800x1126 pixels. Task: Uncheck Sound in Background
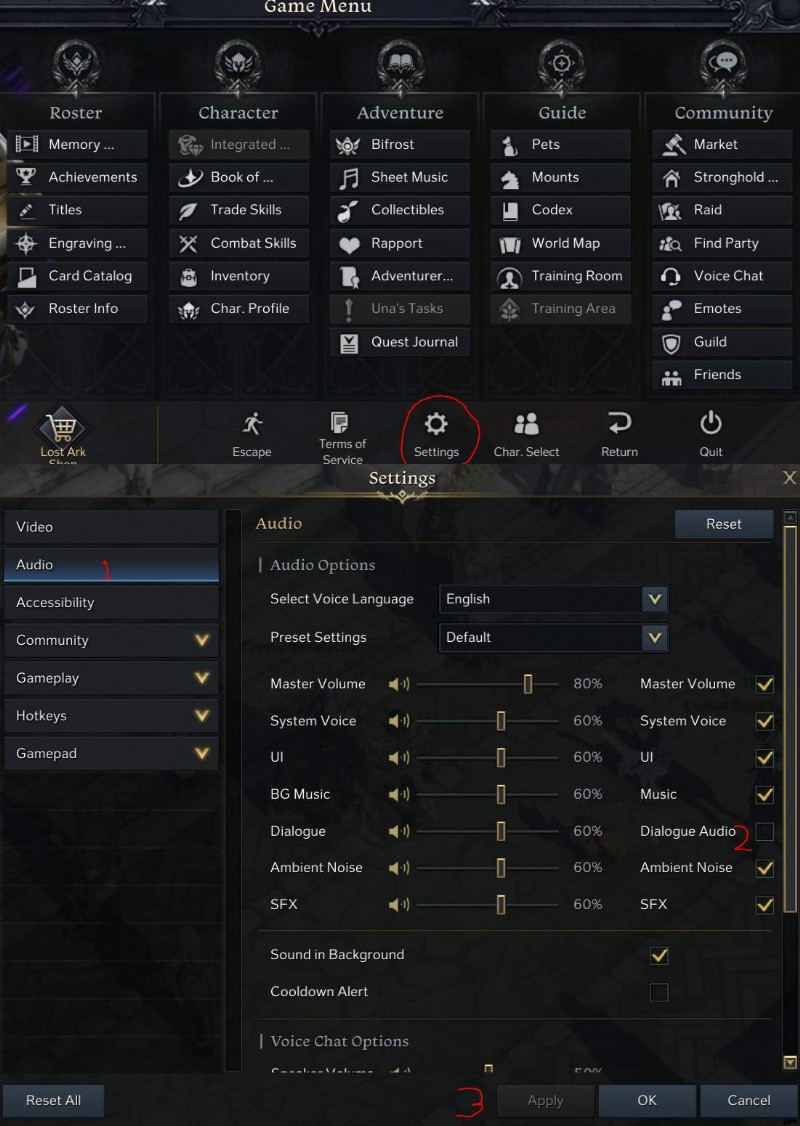click(x=659, y=955)
